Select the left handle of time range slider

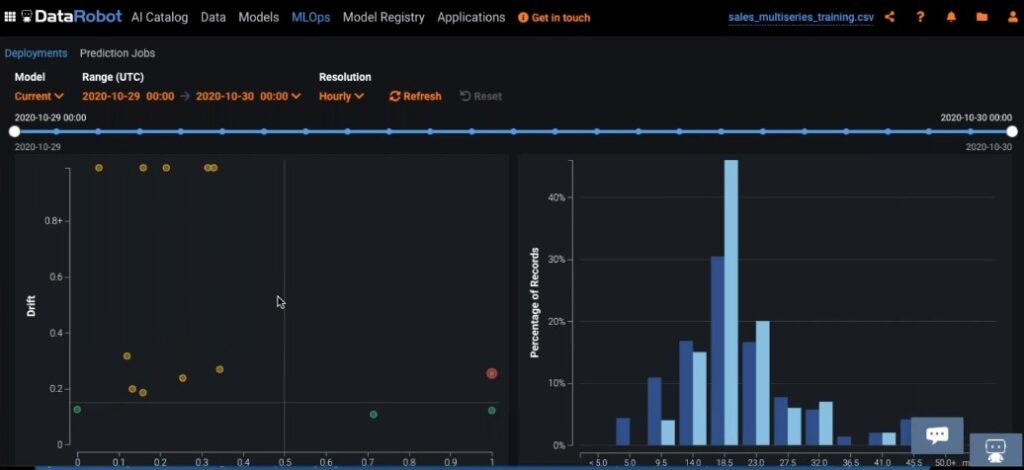(14, 131)
